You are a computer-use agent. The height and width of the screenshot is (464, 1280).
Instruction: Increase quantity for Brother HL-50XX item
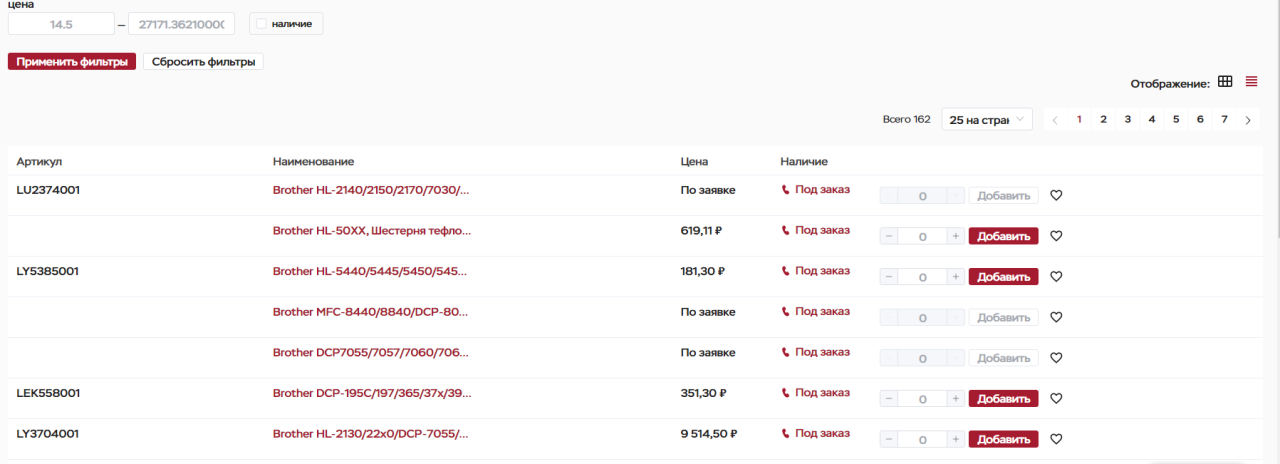[956, 236]
